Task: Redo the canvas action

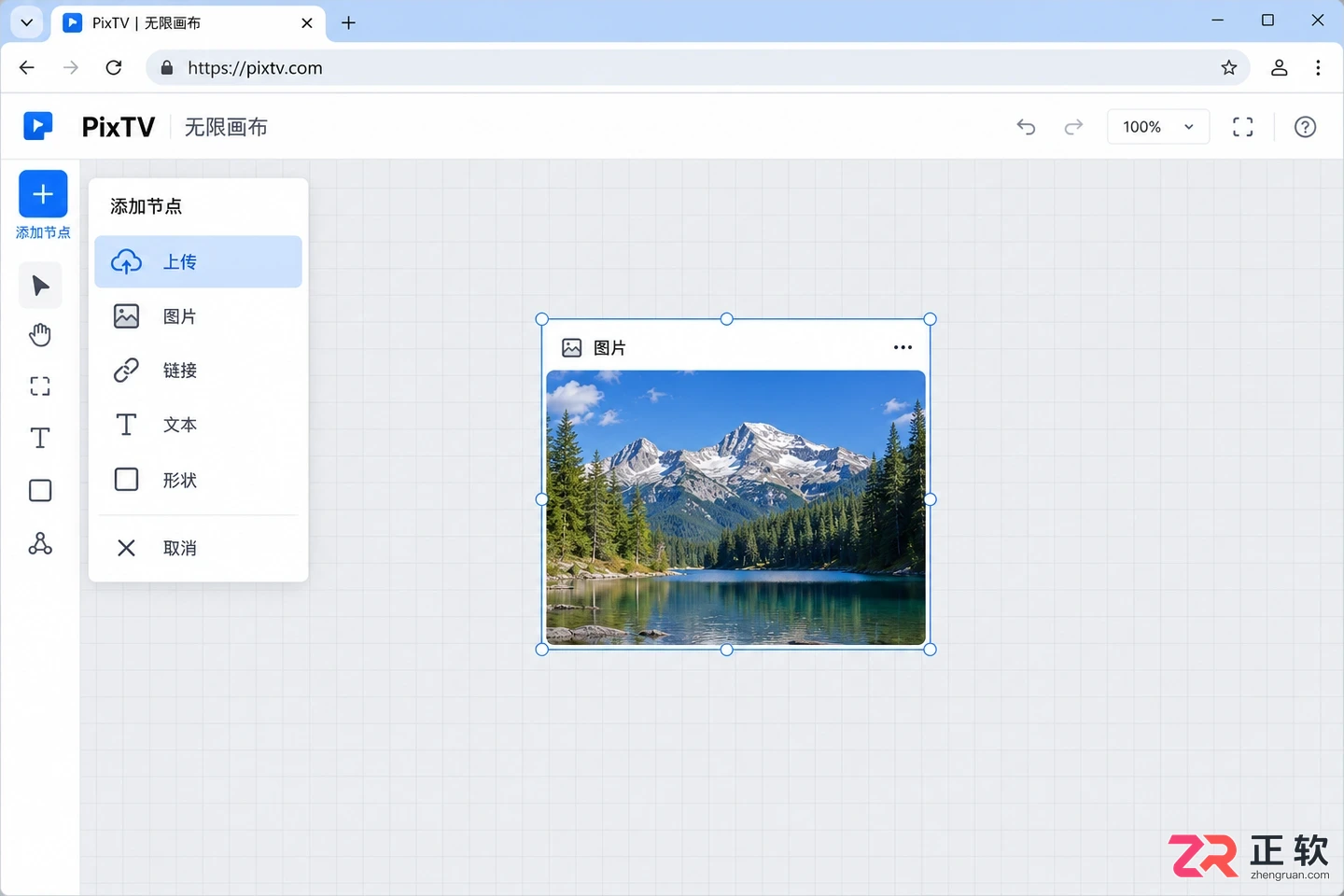Action: [x=1073, y=127]
